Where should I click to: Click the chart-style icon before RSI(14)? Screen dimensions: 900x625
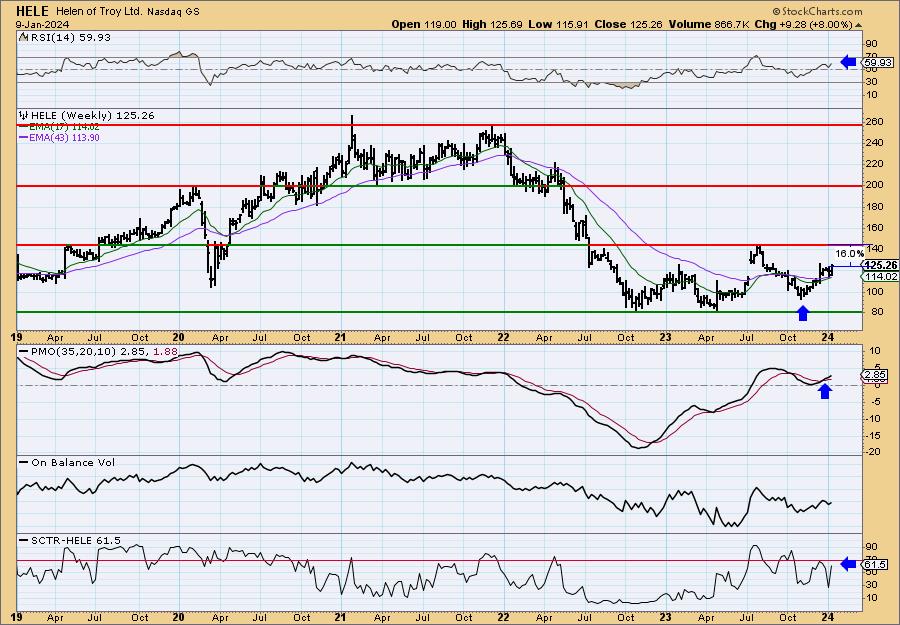[23, 37]
